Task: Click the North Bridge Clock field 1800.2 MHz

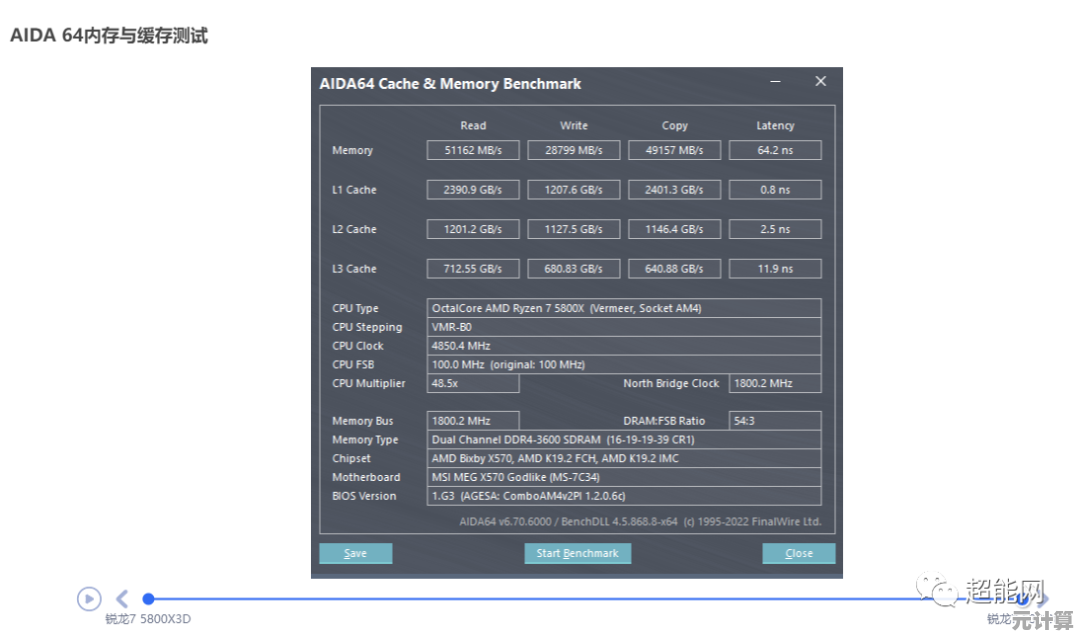Action: pyautogui.click(x=775, y=383)
